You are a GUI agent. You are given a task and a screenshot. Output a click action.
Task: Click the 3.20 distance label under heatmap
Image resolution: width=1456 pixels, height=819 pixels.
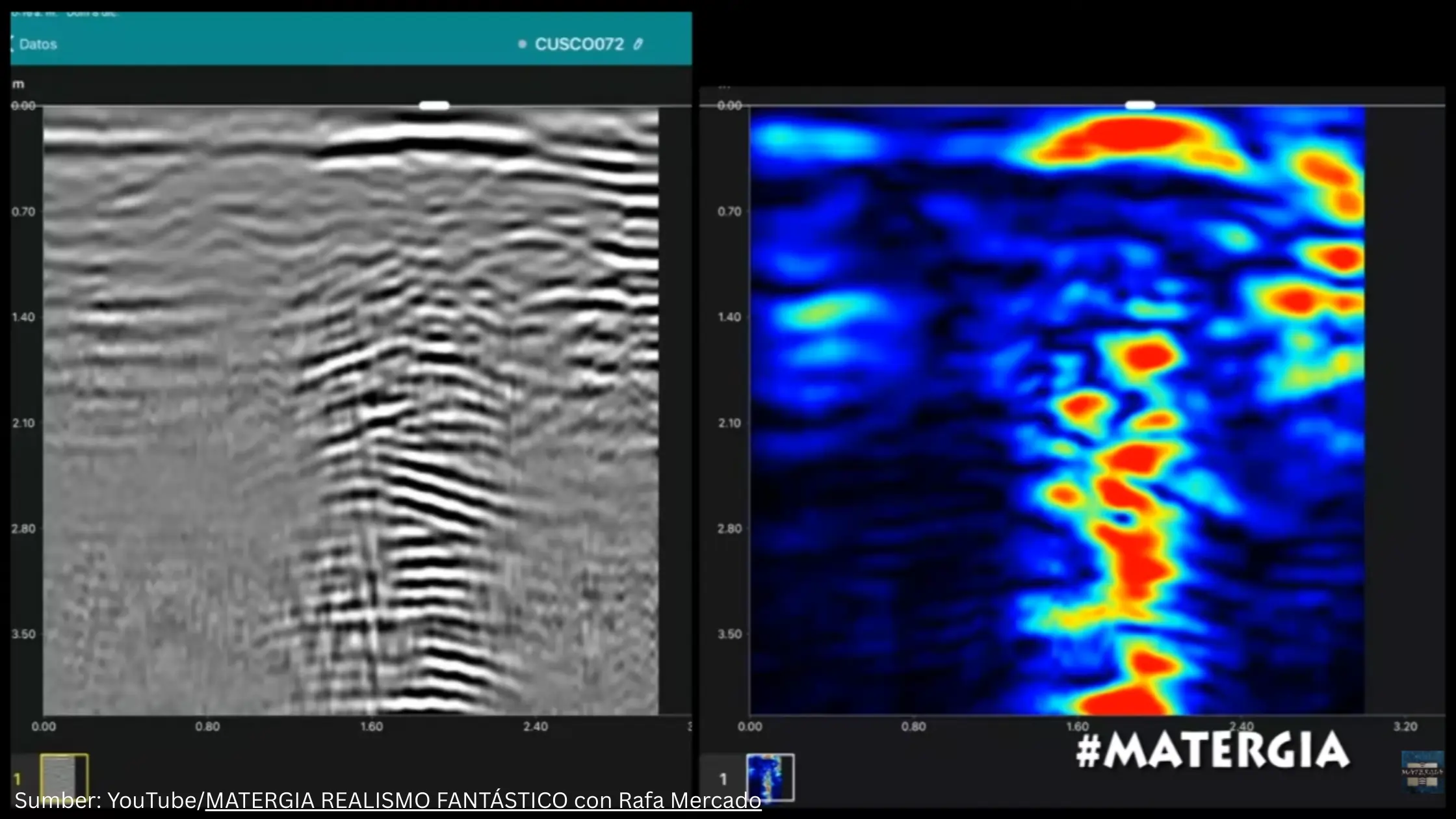click(1405, 727)
